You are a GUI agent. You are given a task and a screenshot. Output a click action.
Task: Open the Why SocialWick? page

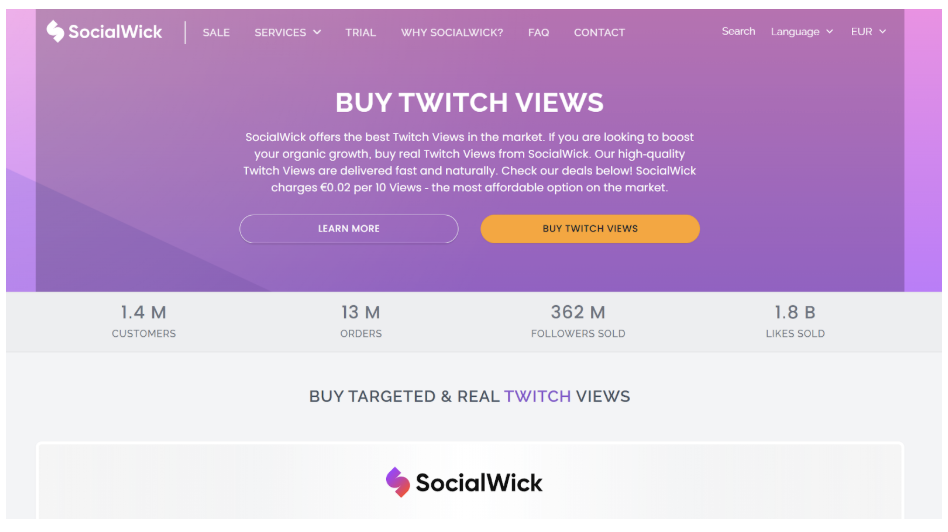(x=452, y=33)
